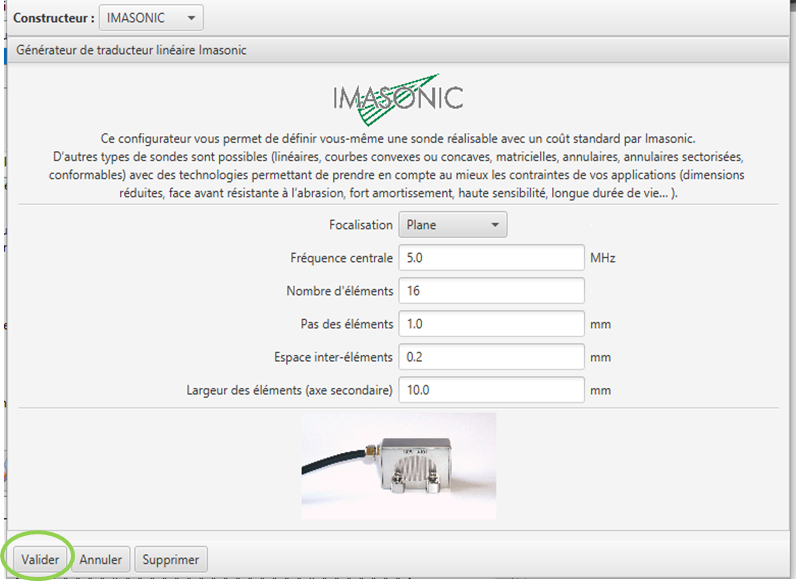
Task: Click the Fréquence centrale label
Action: (341, 257)
